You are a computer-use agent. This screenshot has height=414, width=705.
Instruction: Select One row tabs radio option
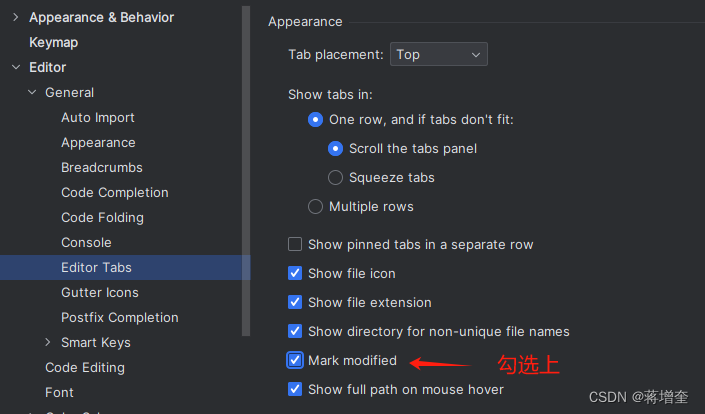(x=315, y=120)
